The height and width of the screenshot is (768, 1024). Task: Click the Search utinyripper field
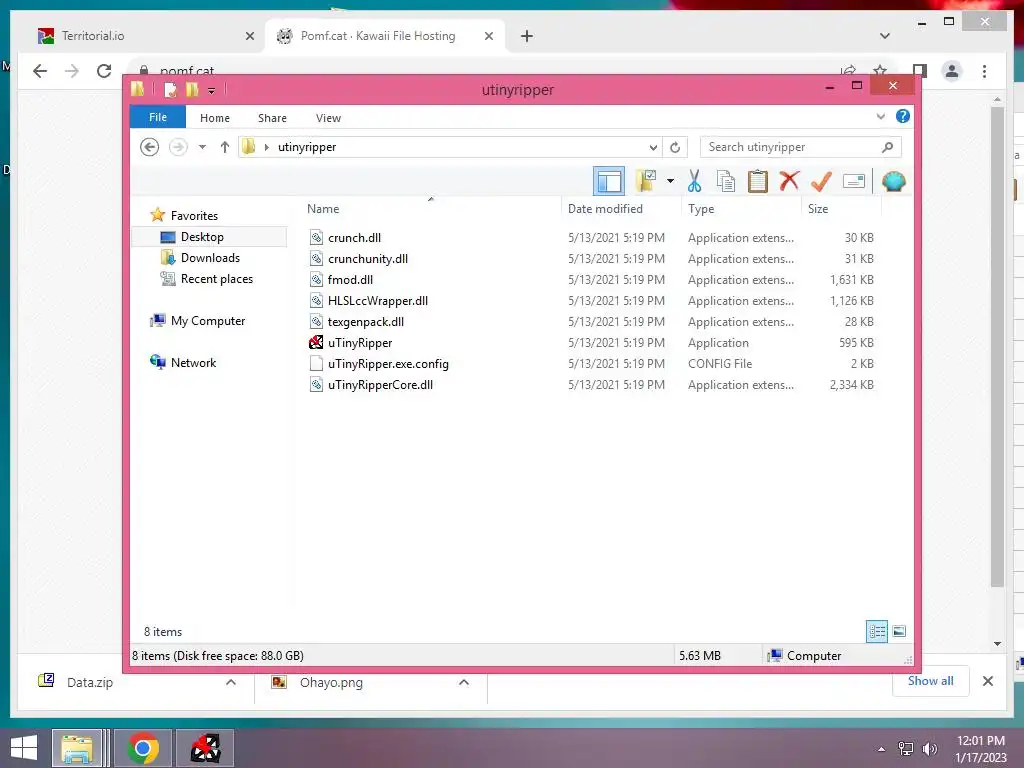point(801,147)
